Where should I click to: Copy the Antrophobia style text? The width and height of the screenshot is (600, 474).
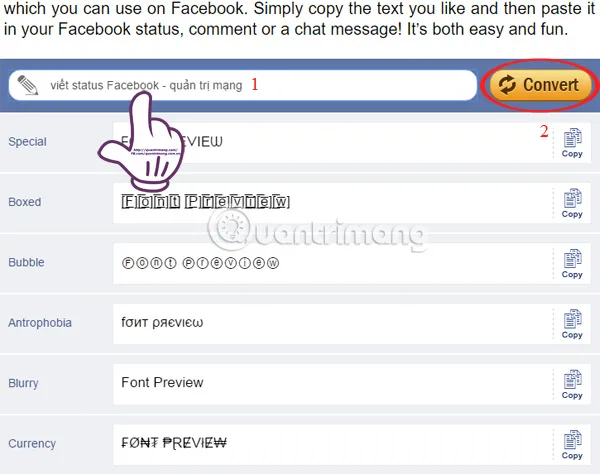[x=572, y=324]
